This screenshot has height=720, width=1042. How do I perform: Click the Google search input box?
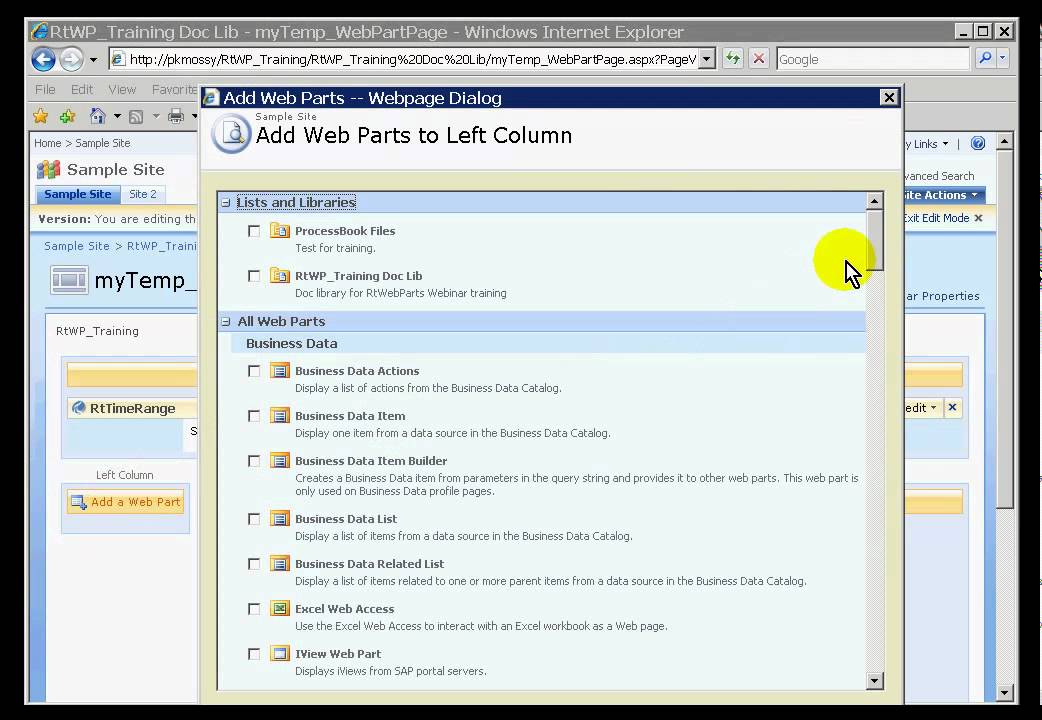point(873,59)
